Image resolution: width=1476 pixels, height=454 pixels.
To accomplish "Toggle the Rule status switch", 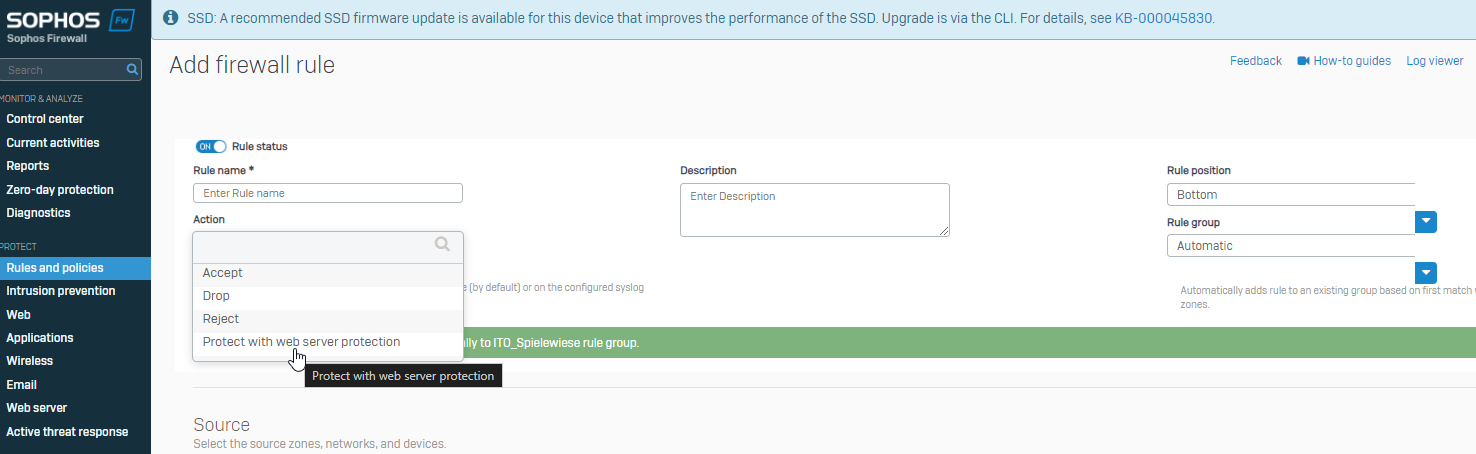I will click(x=211, y=147).
